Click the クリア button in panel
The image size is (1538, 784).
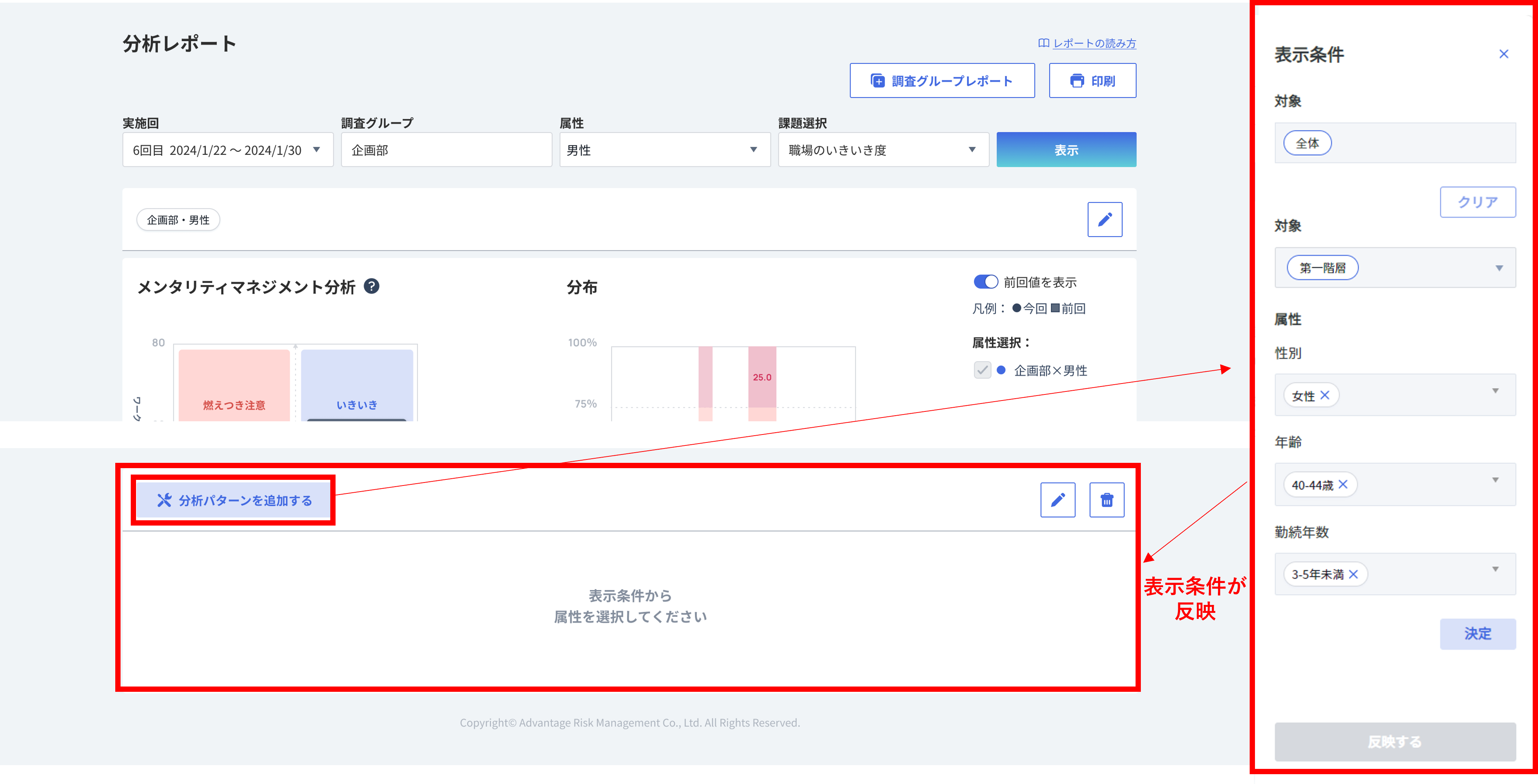pyautogui.click(x=1477, y=202)
